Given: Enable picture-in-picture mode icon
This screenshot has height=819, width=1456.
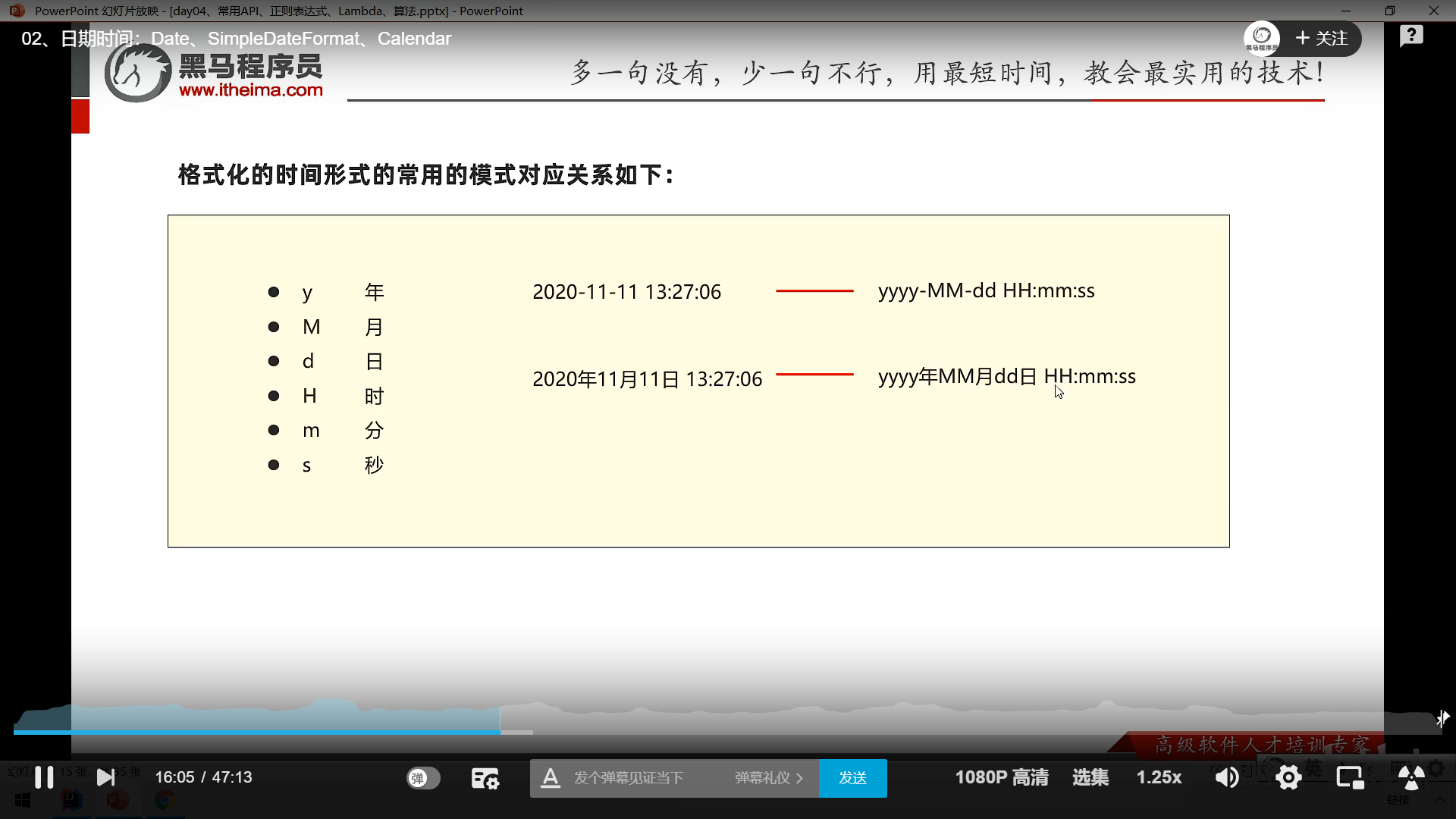Looking at the screenshot, I should [x=1350, y=777].
